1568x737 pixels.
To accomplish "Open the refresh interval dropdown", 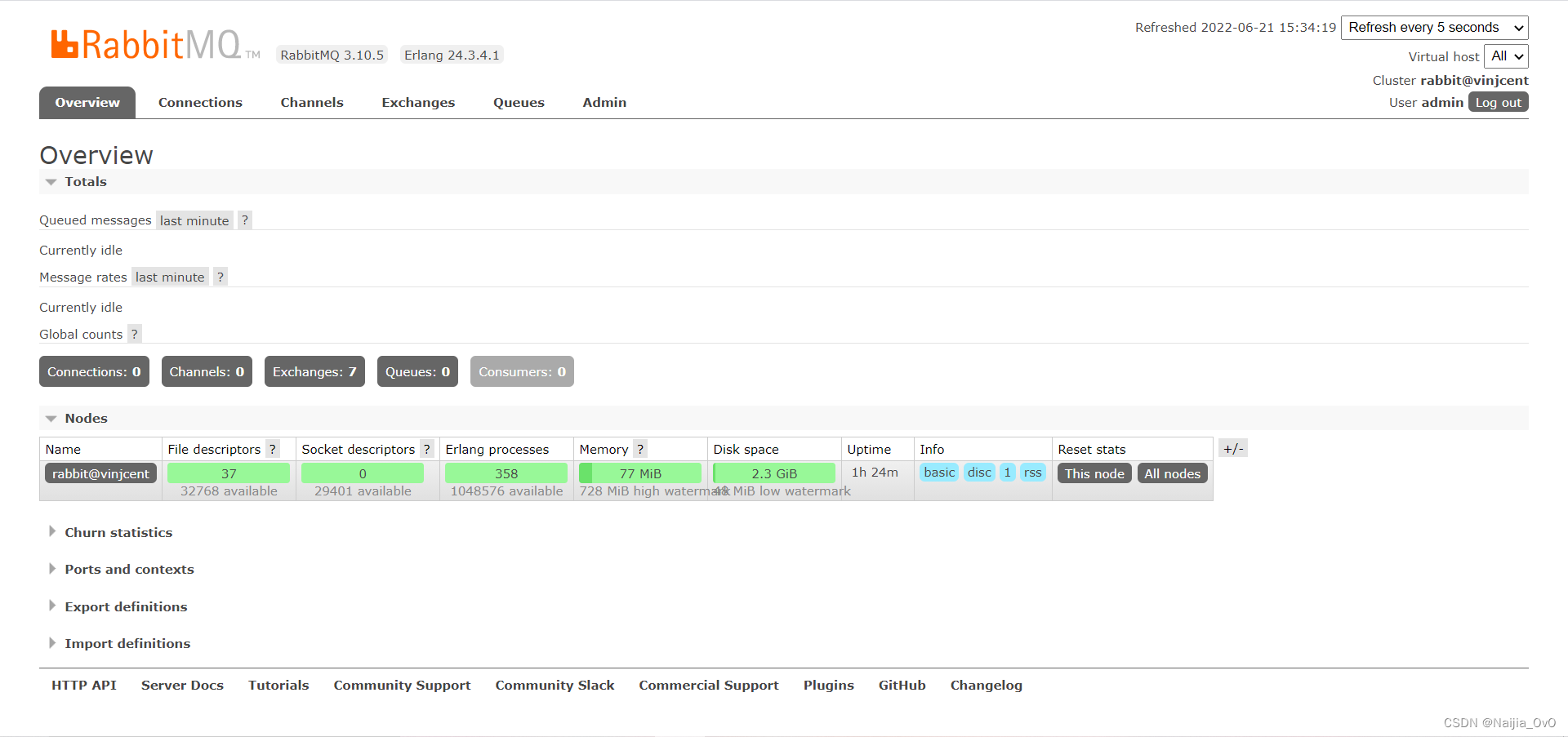I will (x=1435, y=27).
